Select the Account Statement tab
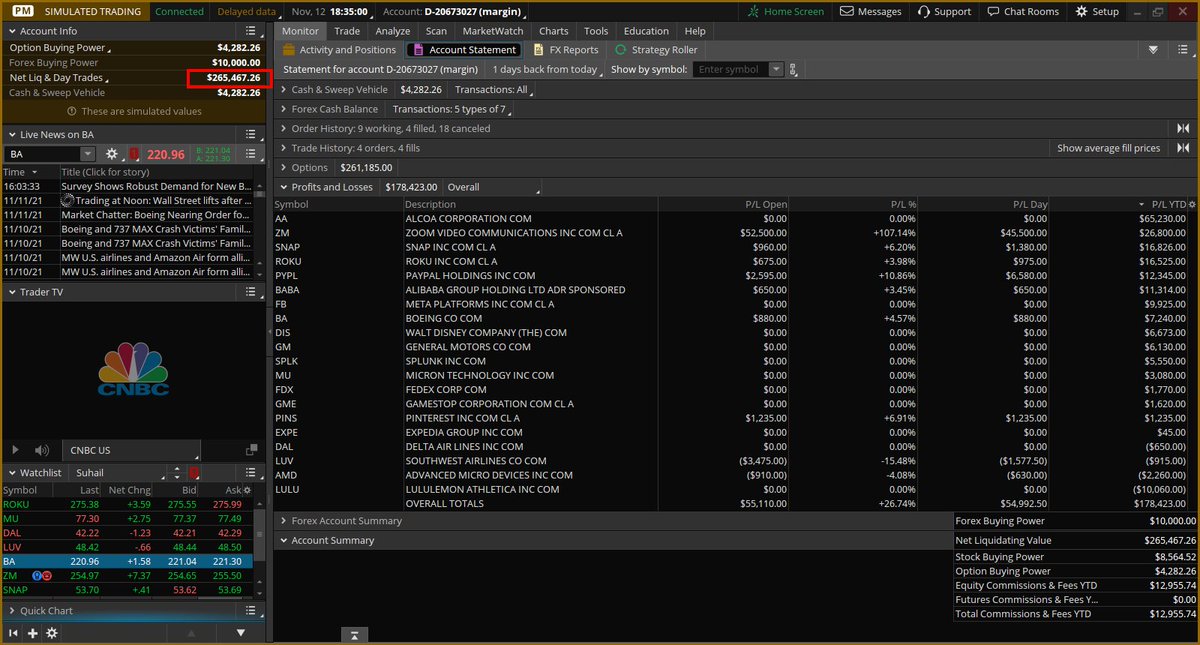1200x645 pixels. (464, 50)
